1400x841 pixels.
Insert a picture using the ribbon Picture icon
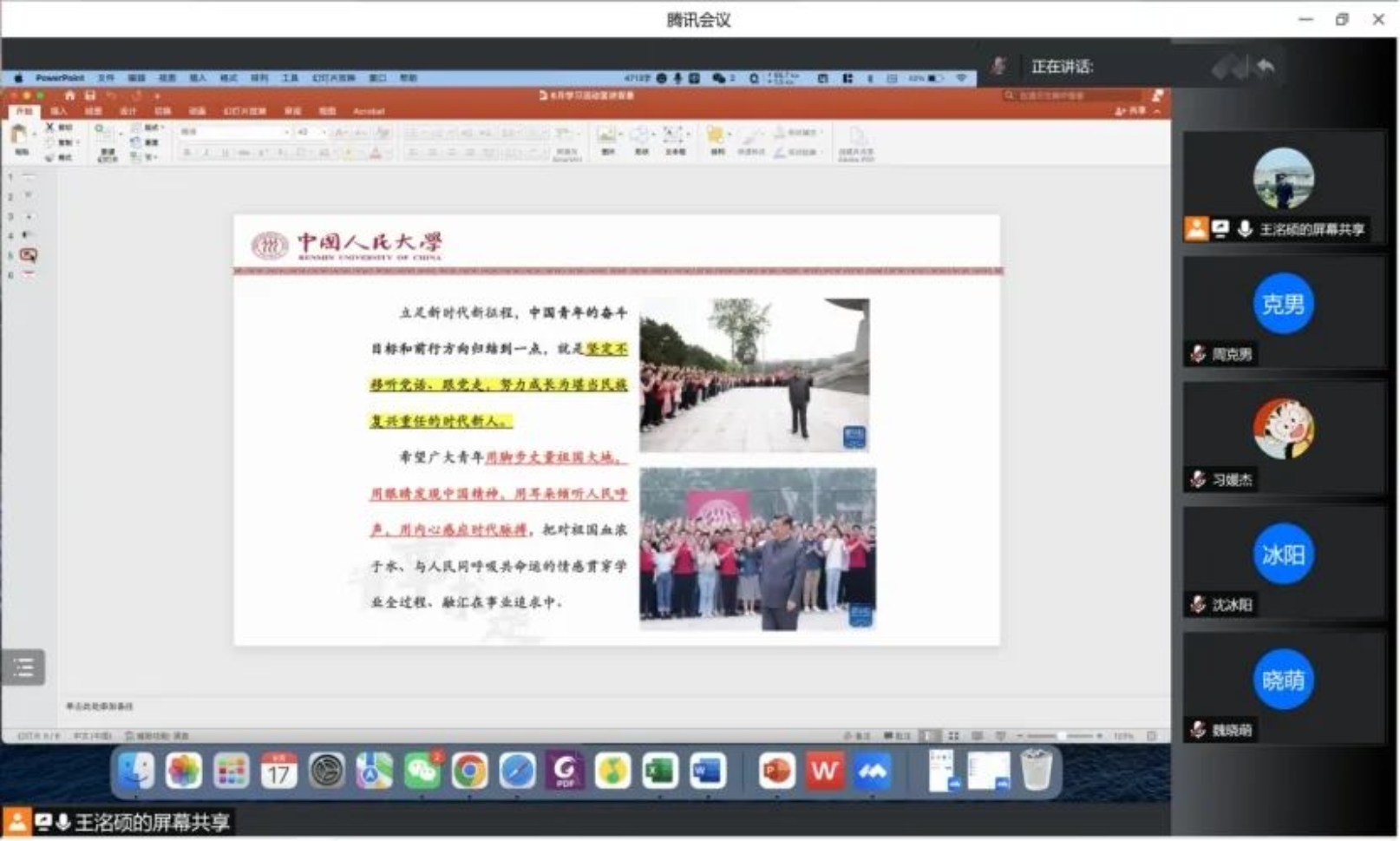tap(607, 136)
